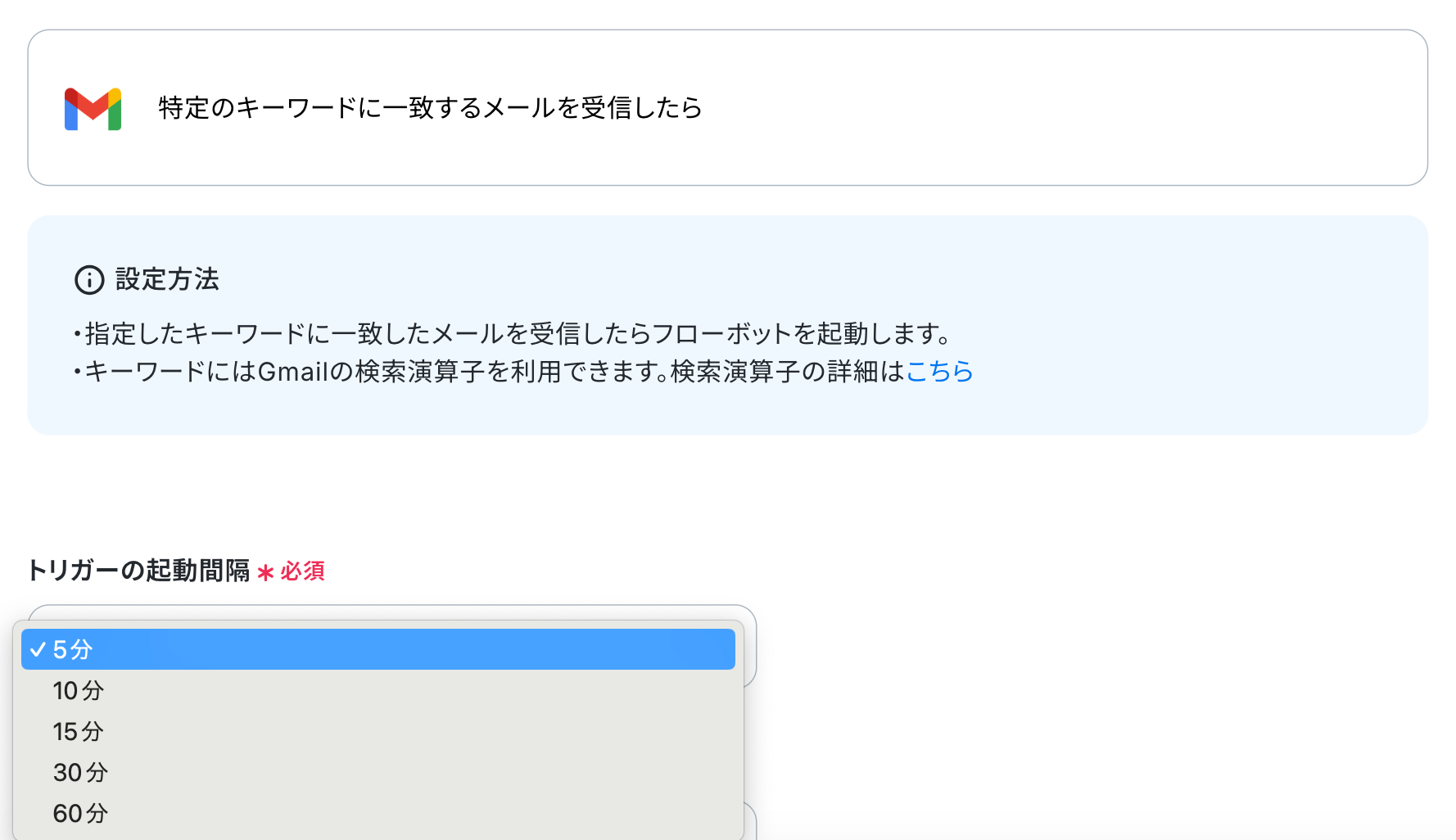Image resolution: width=1456 pixels, height=840 pixels.
Task: Select the 5分 option
Action: tap(378, 649)
